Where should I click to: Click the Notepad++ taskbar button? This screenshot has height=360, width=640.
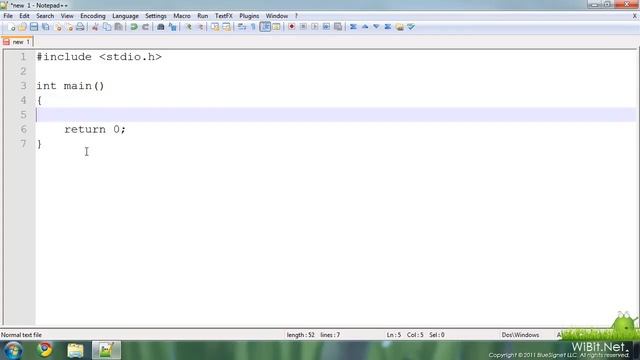(x=106, y=350)
